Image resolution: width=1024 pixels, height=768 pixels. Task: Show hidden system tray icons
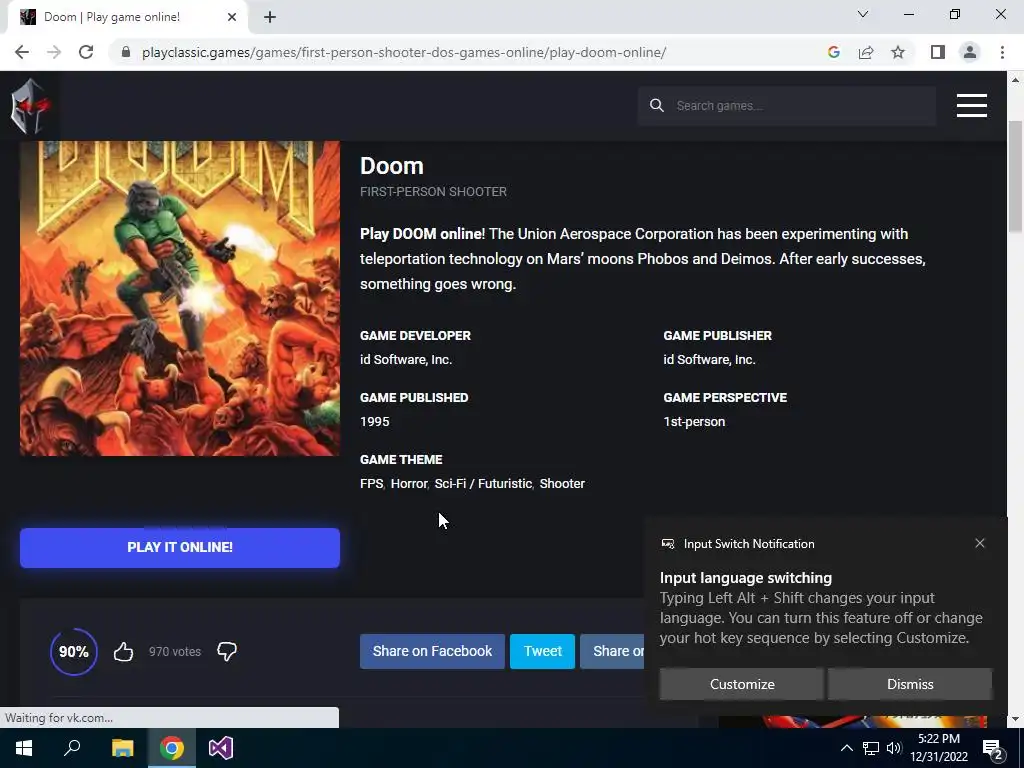click(846, 748)
